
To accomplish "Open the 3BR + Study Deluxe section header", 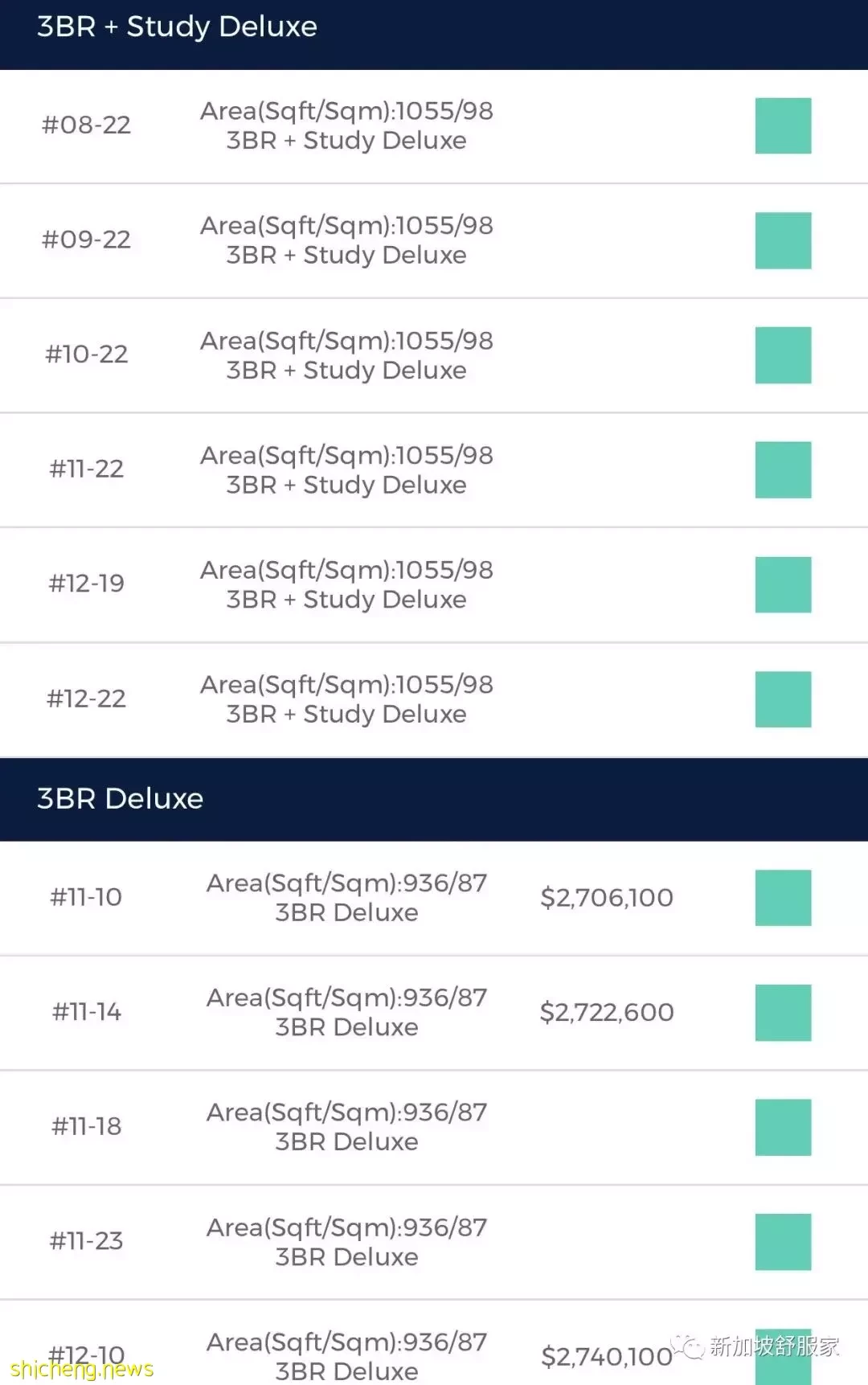I will point(434,35).
